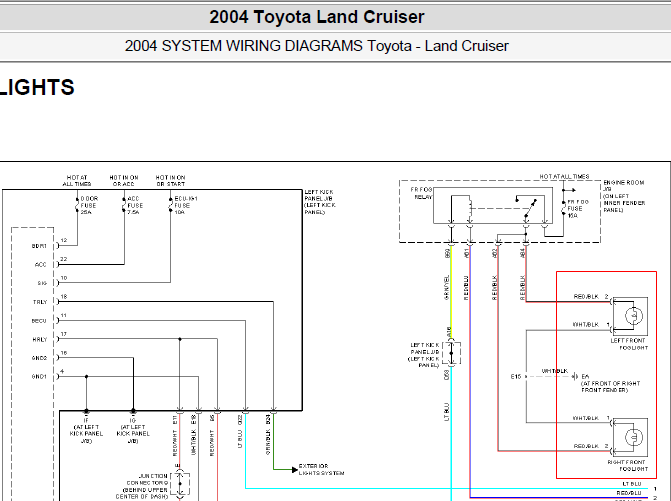The height and width of the screenshot is (501, 671).
Task: Click the "BDR1" pin label
Action: coord(39,246)
